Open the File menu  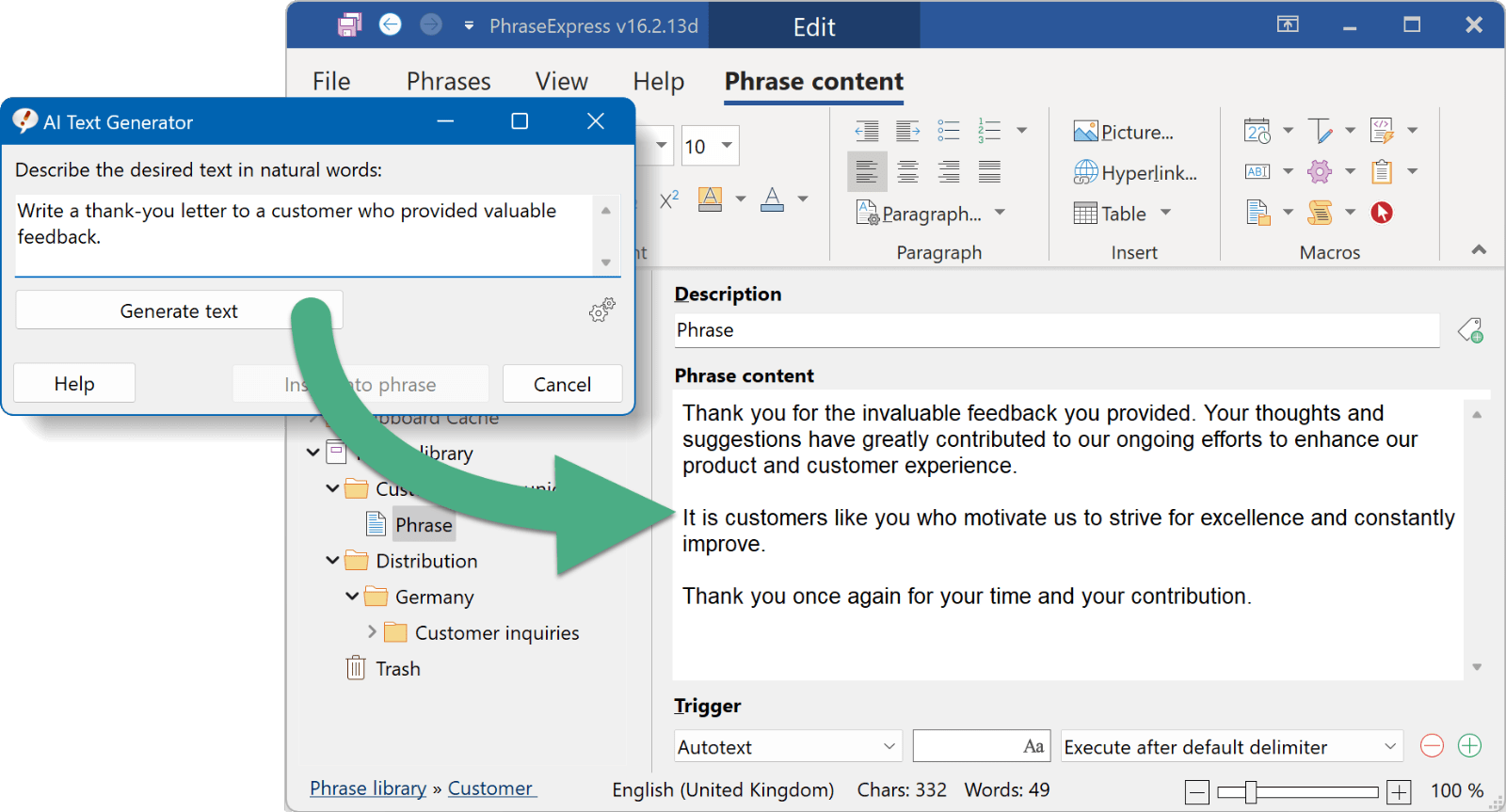point(331,82)
